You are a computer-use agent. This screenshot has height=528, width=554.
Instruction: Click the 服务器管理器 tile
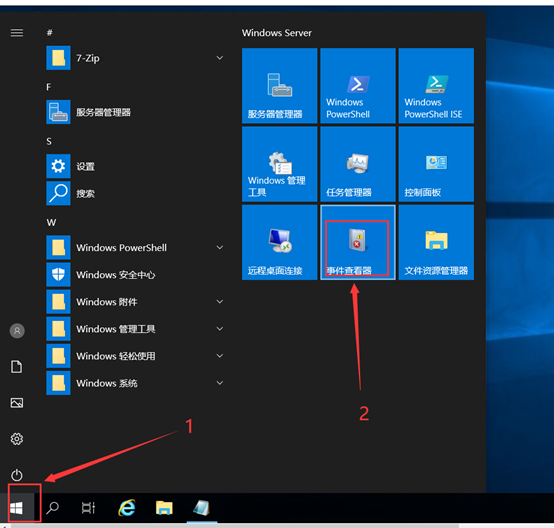pos(279,86)
